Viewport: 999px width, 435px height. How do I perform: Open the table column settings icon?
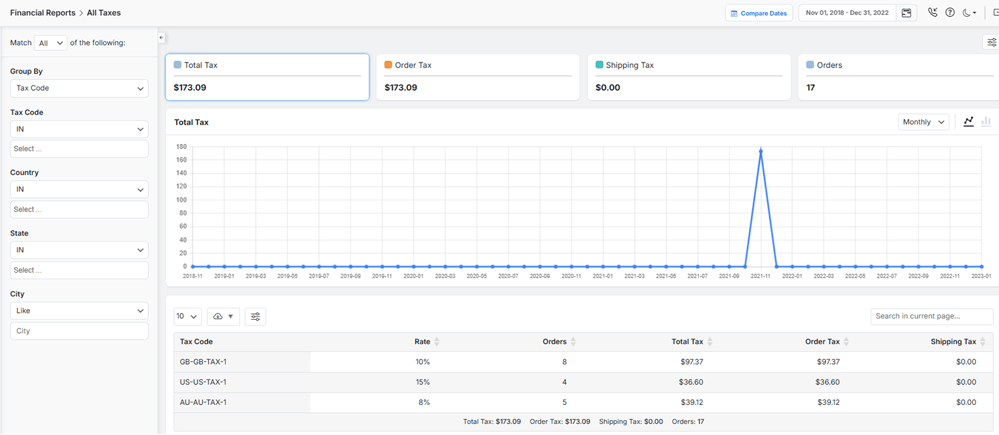point(255,316)
